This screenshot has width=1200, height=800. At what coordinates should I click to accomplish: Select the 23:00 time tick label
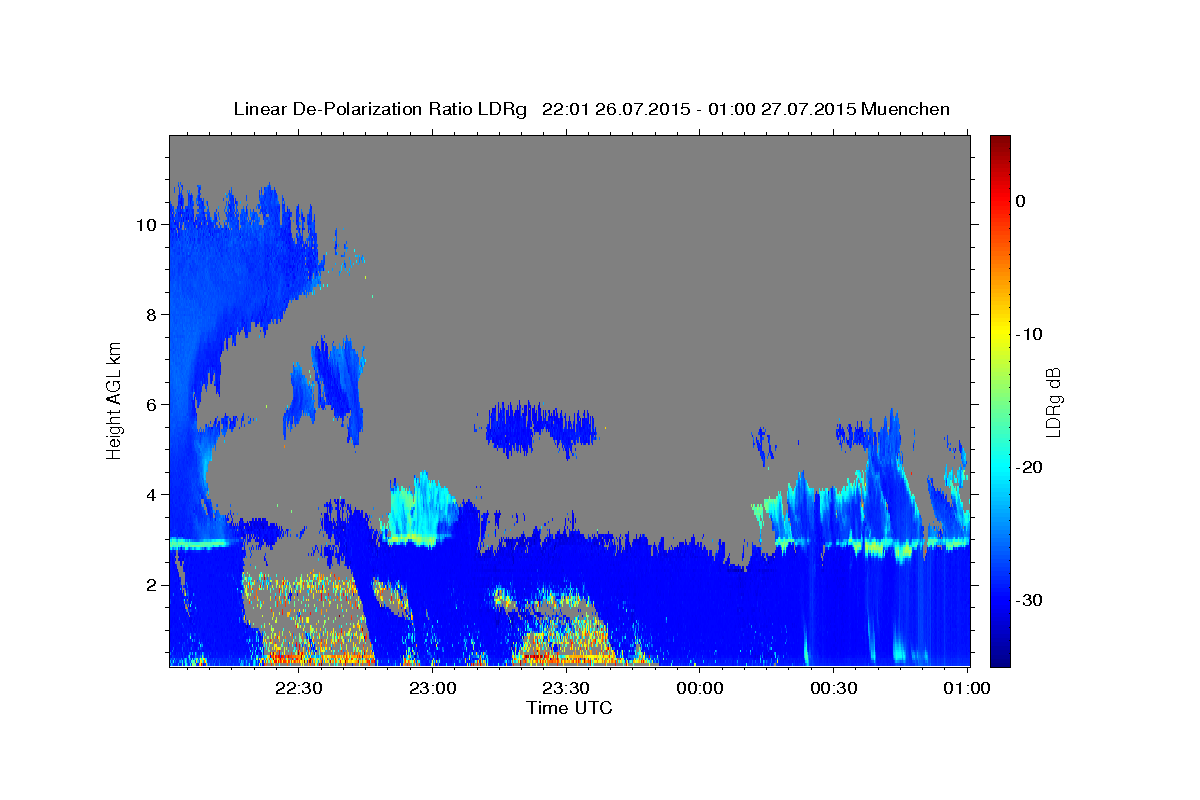(x=433, y=689)
